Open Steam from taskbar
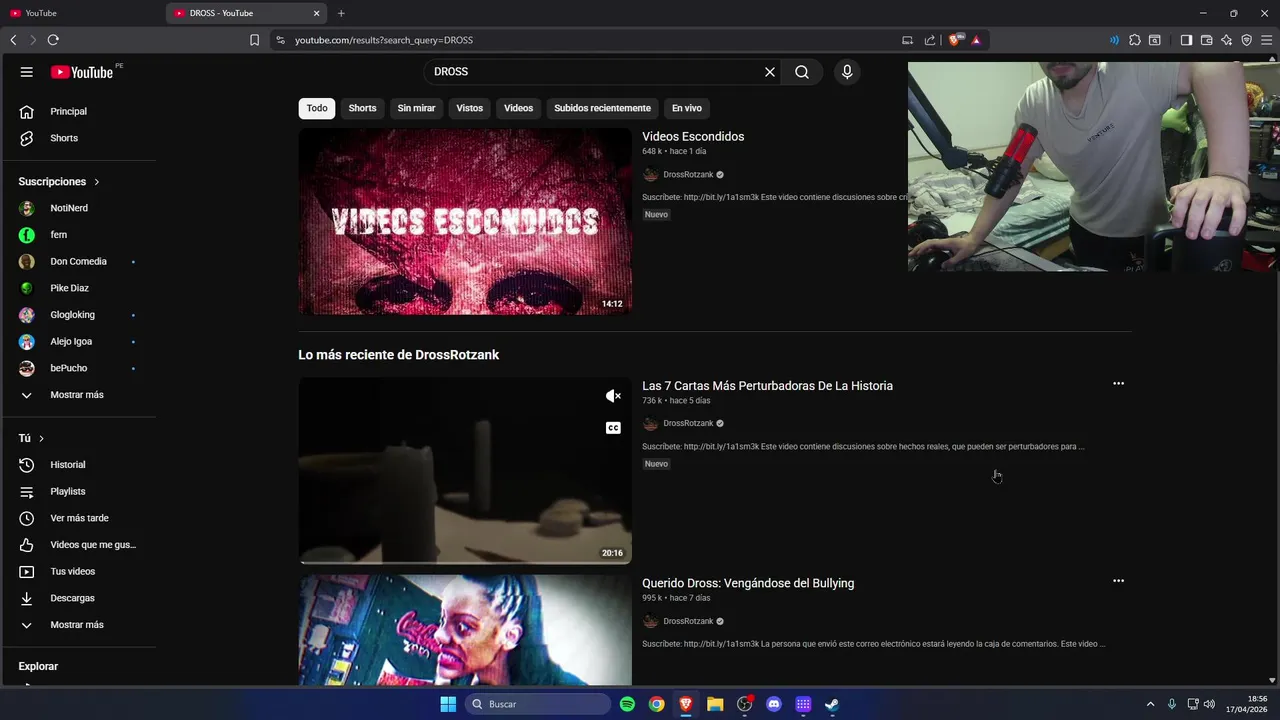This screenshot has width=1280, height=720. tap(831, 704)
